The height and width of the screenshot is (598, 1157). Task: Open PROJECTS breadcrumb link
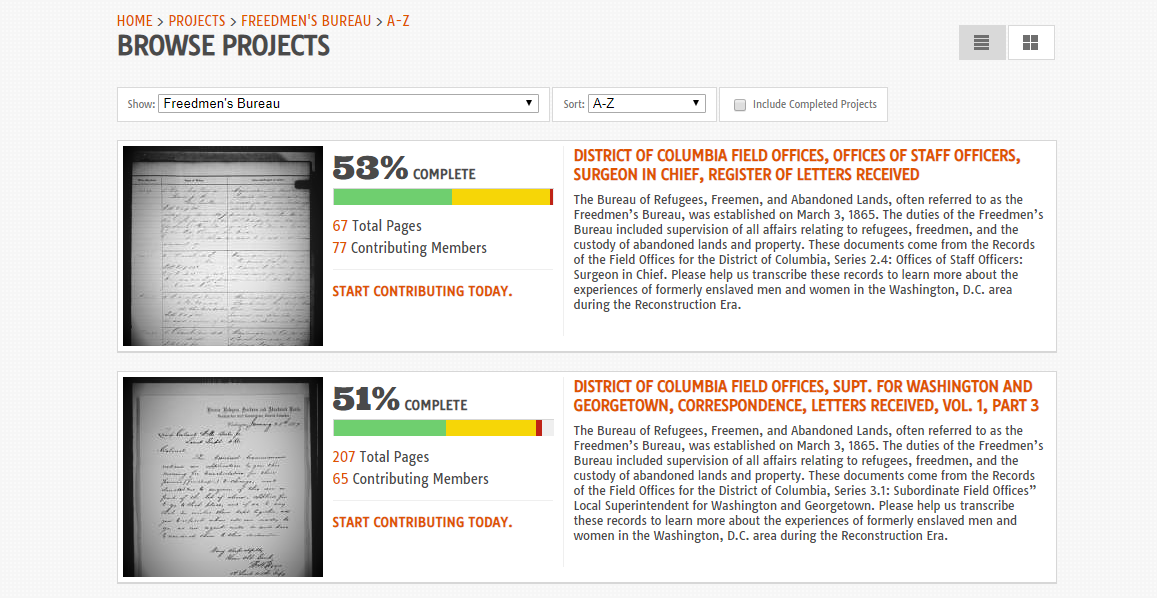pos(197,21)
